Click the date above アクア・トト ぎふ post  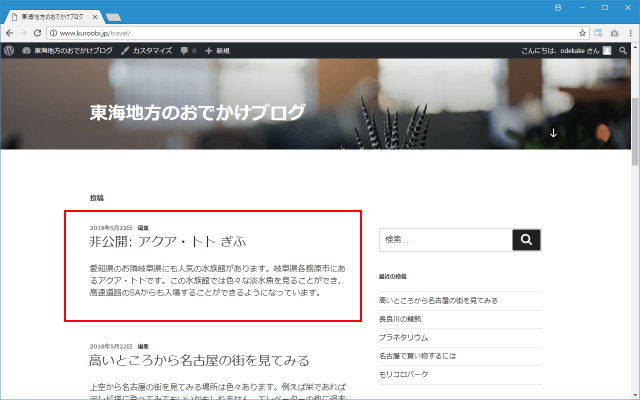(111, 228)
